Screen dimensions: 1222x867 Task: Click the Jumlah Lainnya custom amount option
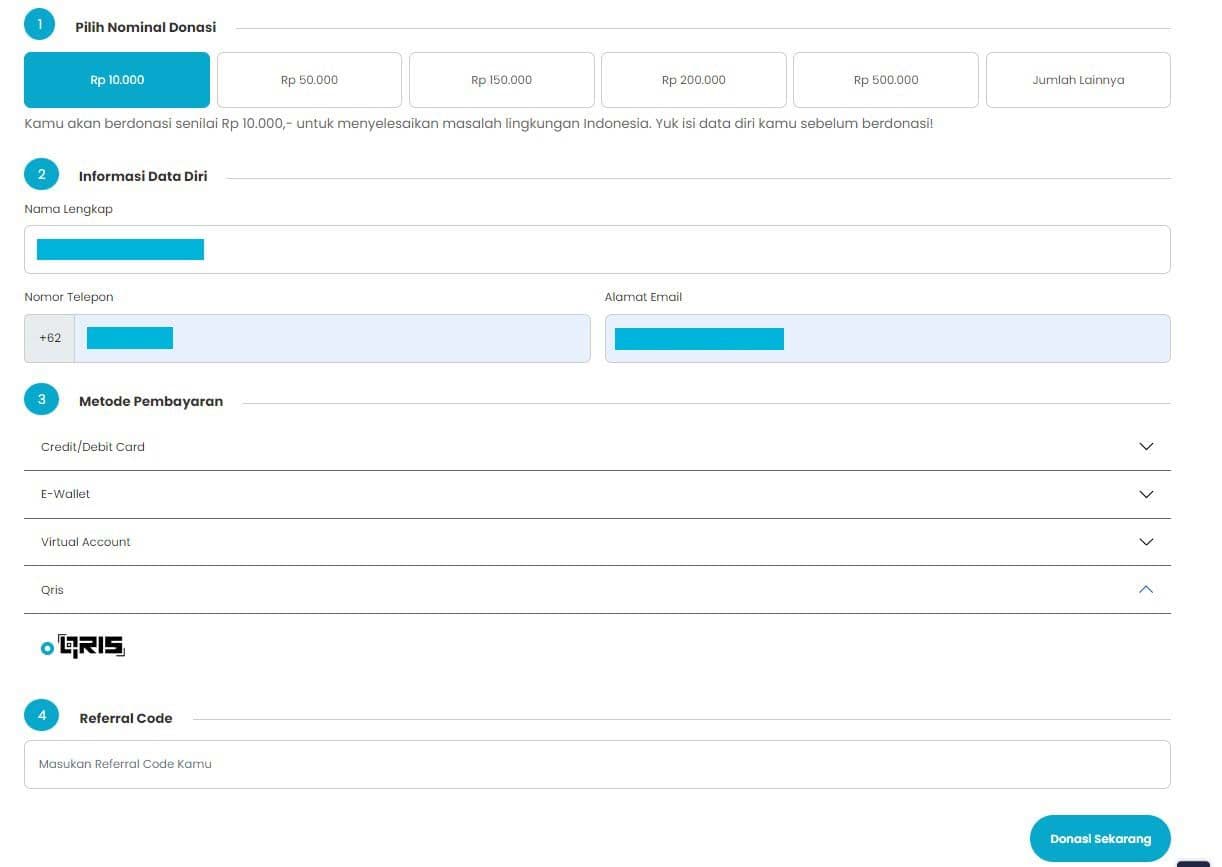(x=1077, y=80)
